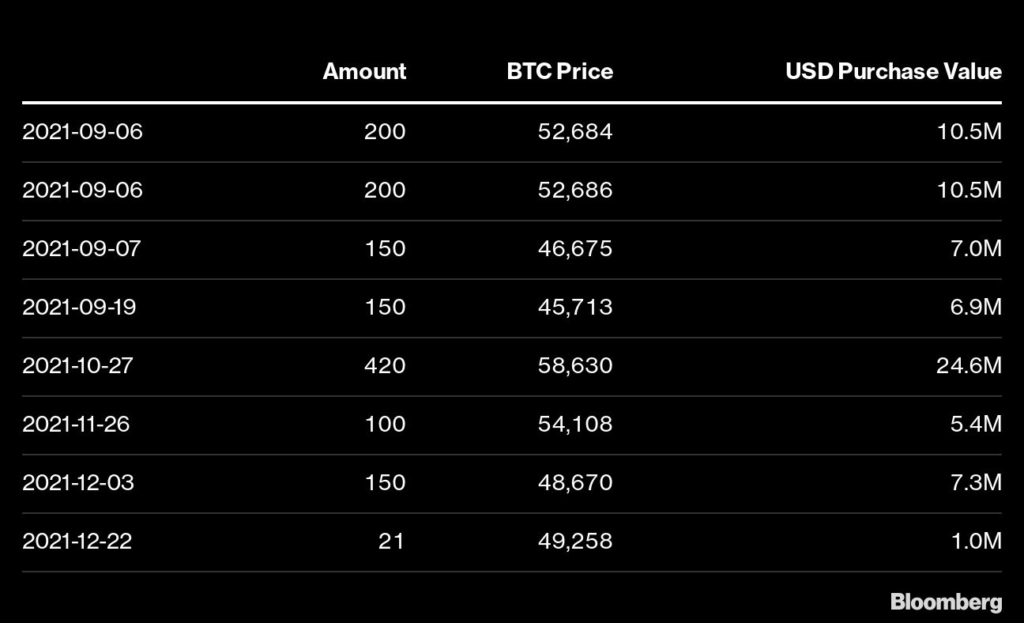Select the 2021-09-07 date cell
1024x623 pixels.
point(82,248)
